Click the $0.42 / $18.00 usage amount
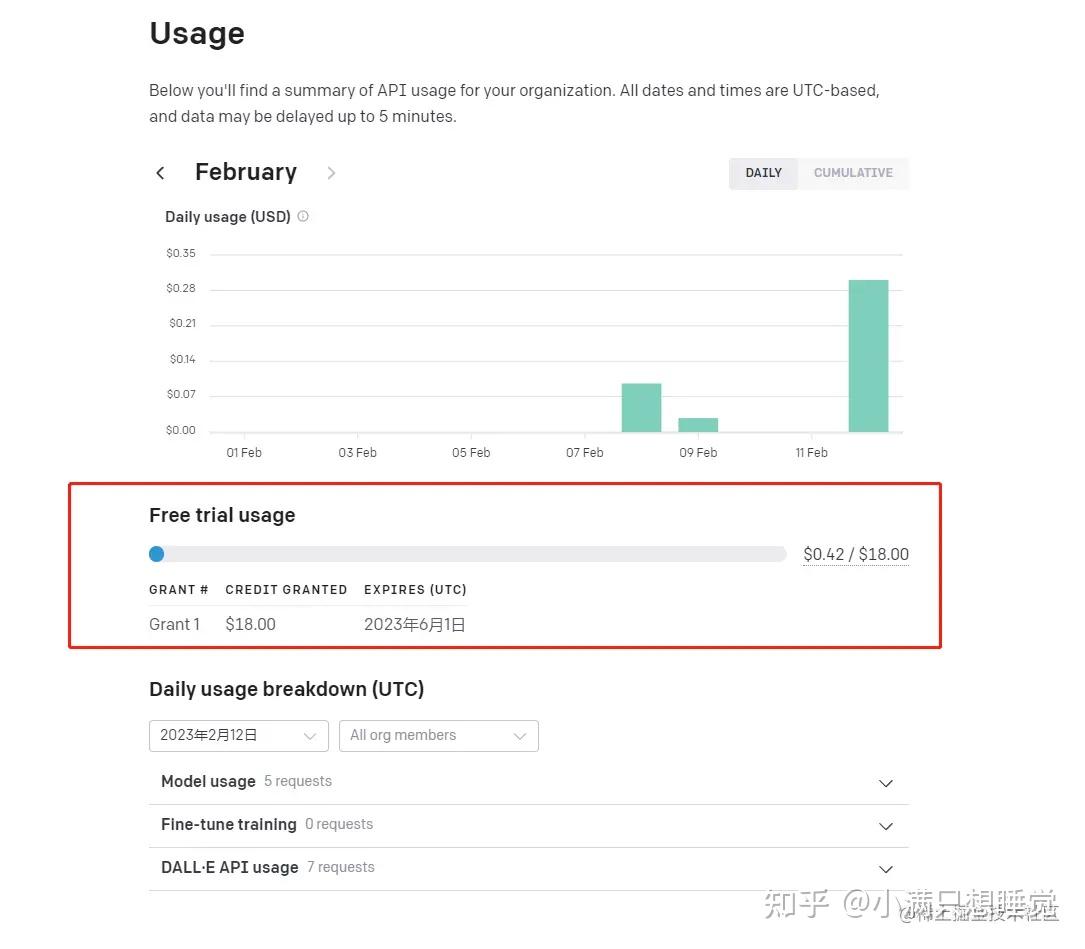 tap(856, 554)
